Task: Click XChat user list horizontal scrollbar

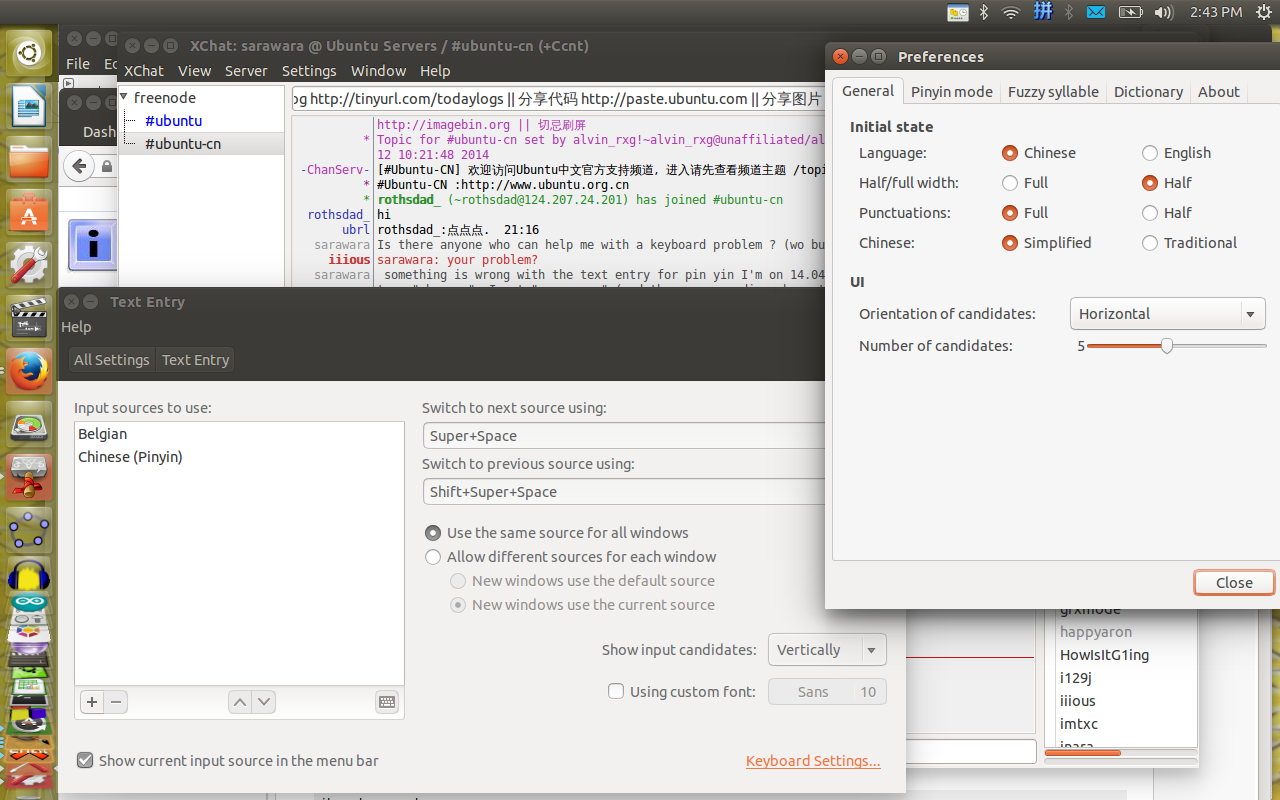Action: (1121, 753)
